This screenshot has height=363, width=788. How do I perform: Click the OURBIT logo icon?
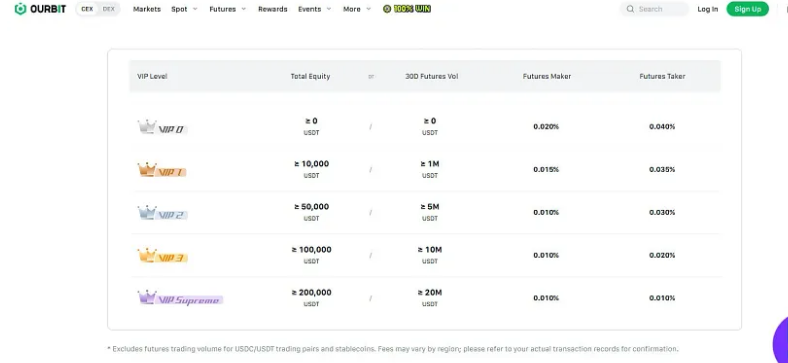click(20, 9)
